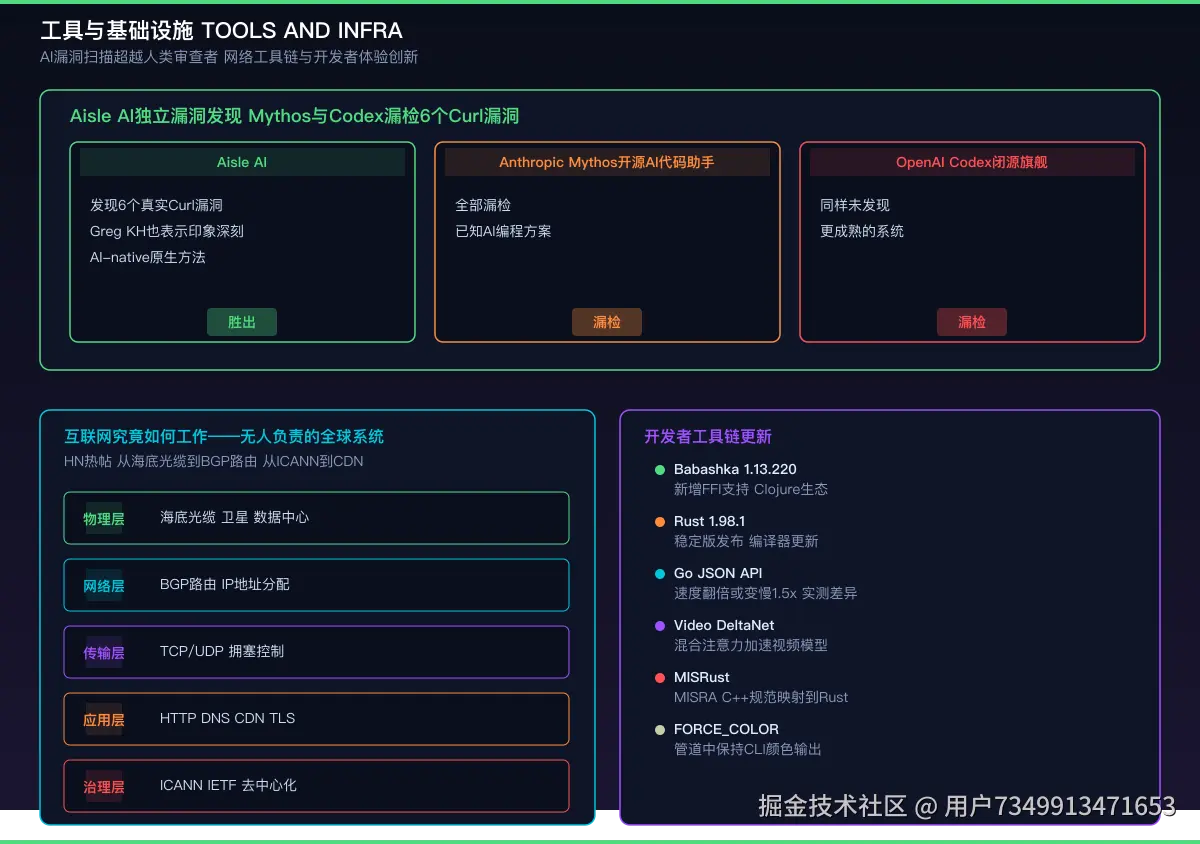Click the line 全部漏检

point(483,205)
